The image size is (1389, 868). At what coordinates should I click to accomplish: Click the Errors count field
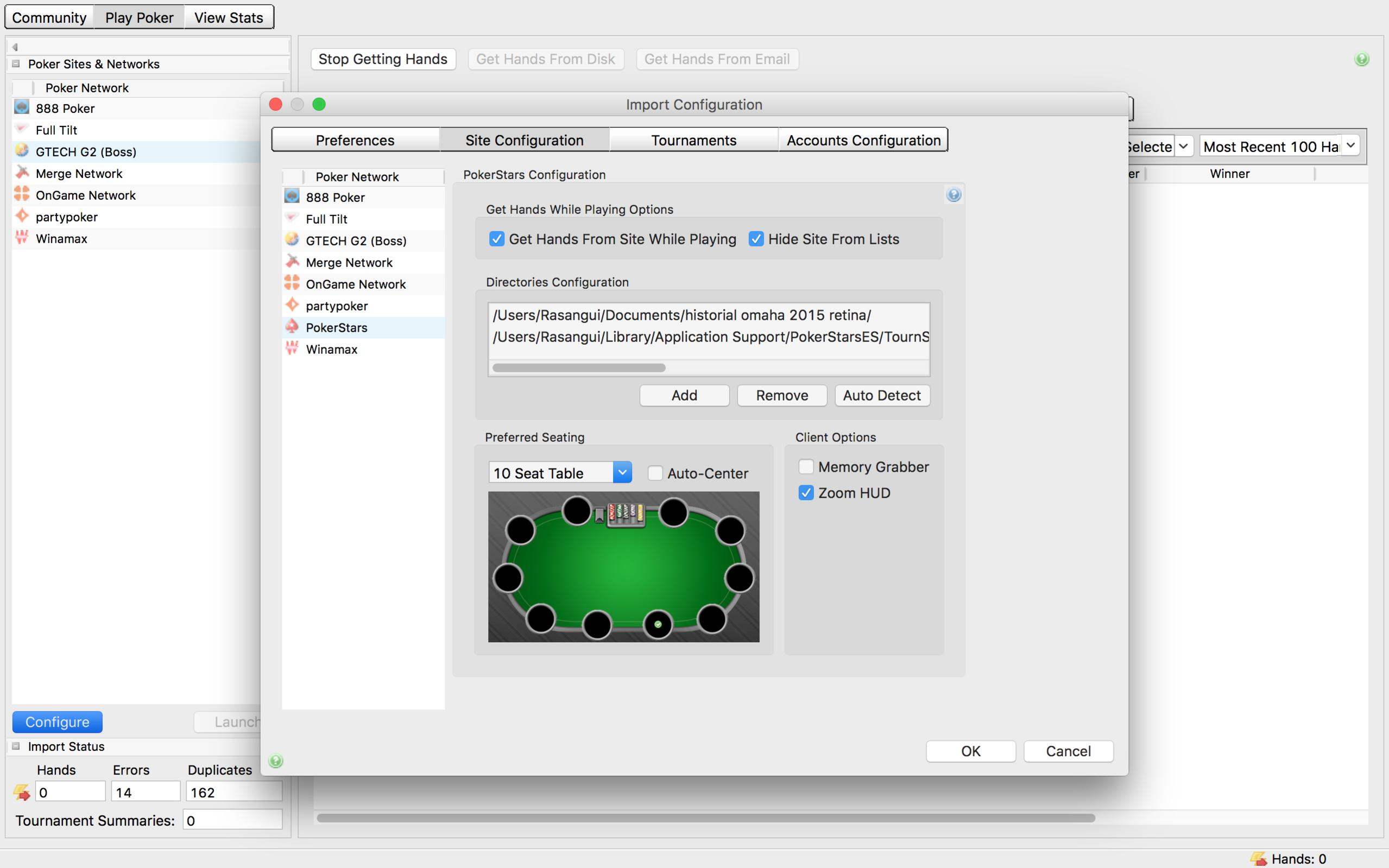146,792
